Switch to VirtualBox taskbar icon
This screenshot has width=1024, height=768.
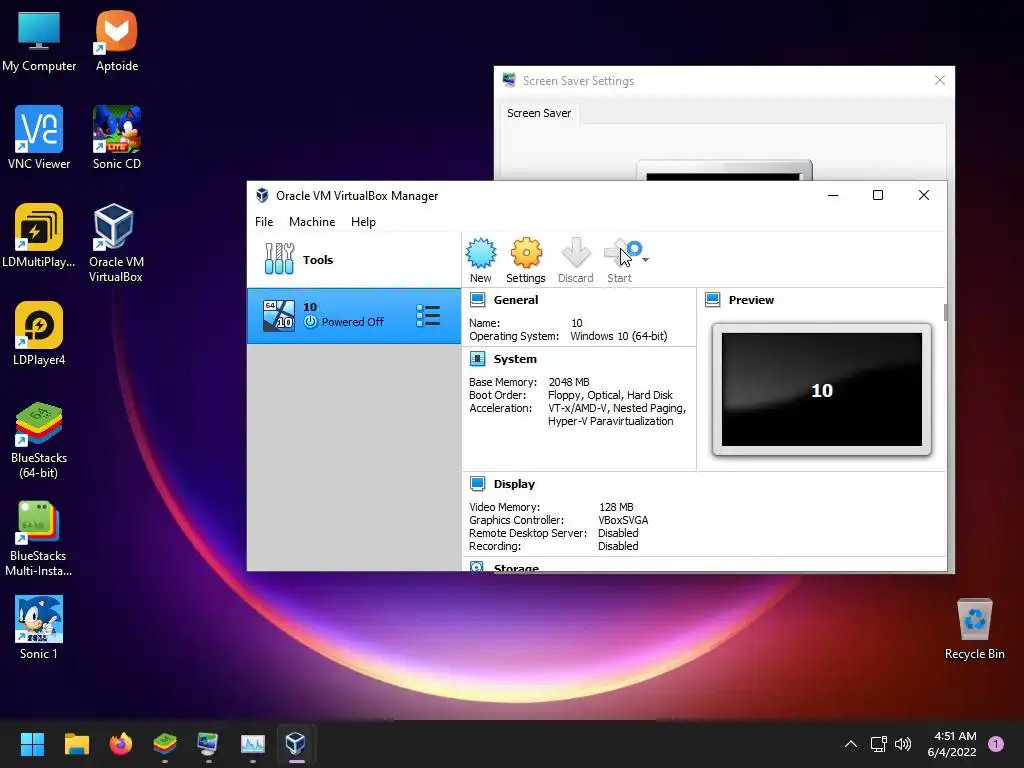click(x=296, y=743)
